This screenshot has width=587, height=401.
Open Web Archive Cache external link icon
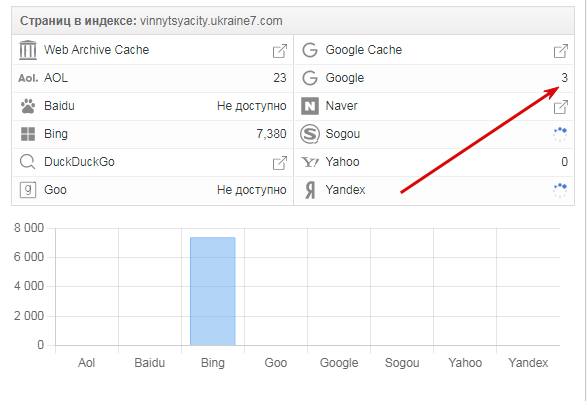point(280,51)
